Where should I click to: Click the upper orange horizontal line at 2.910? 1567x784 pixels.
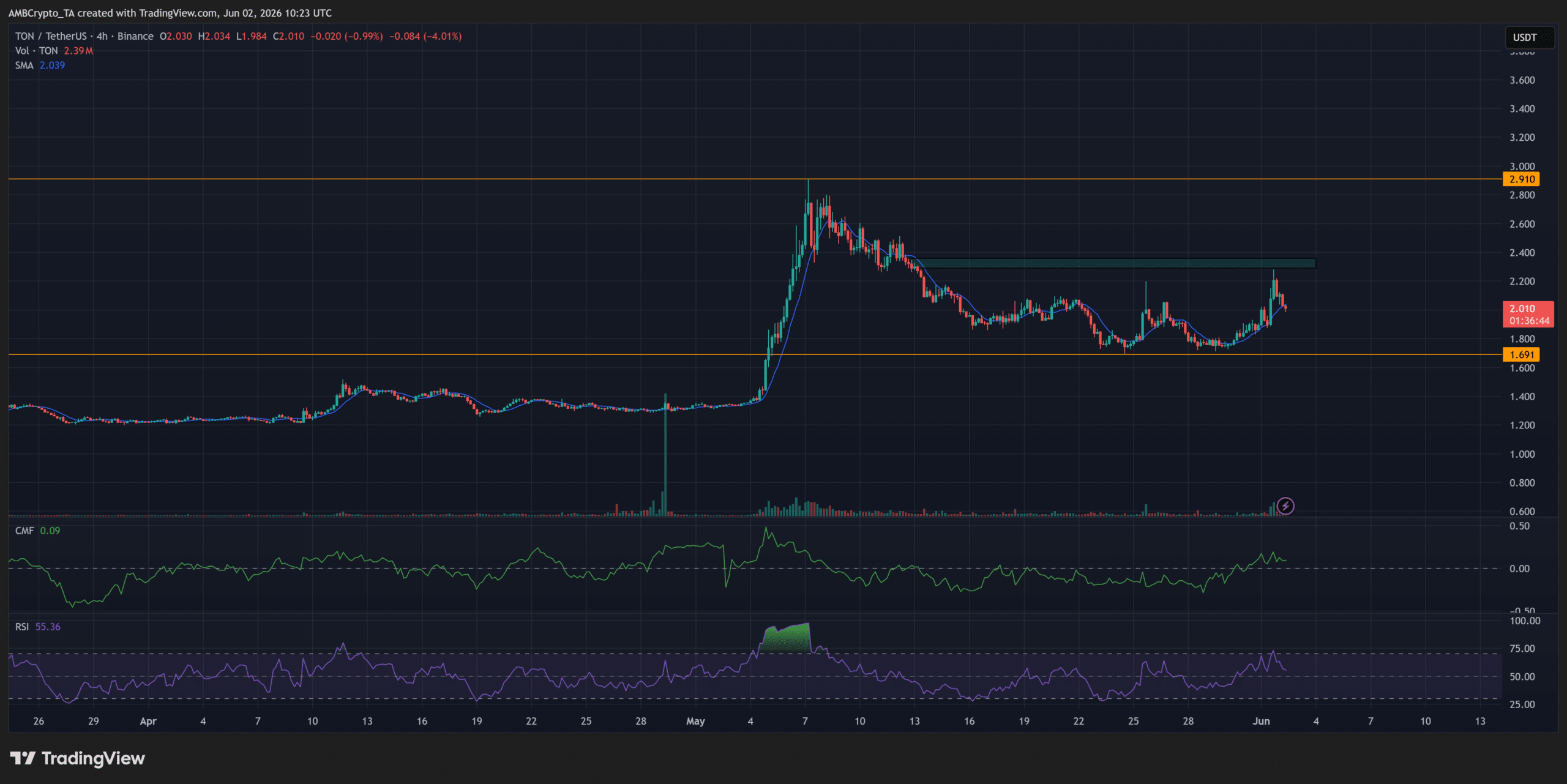tap(755, 179)
